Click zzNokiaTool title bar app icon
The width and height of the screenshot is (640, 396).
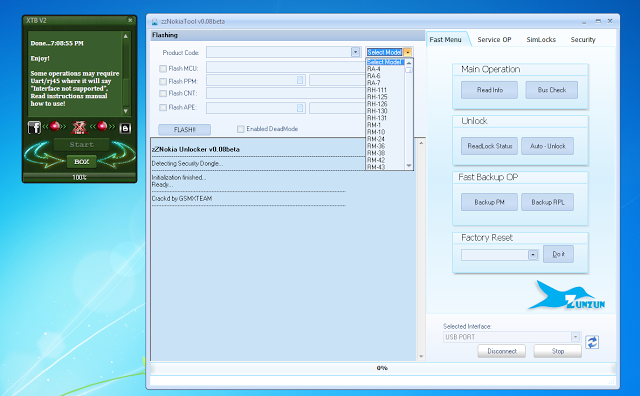pyautogui.click(x=155, y=22)
